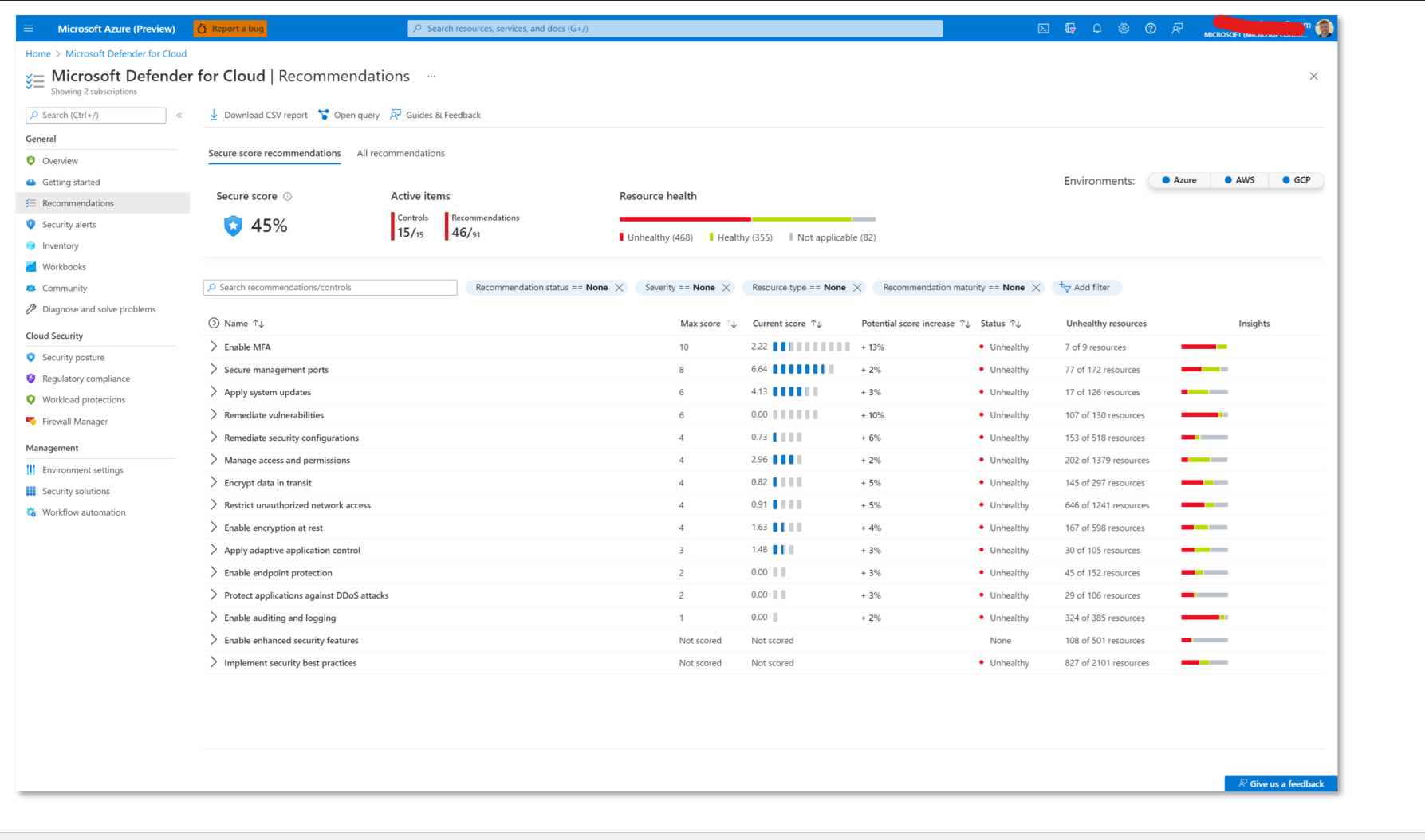Focus the sidebar Search (Ctrl+/) box
Viewport: 1425px width, 840px height.
coord(96,116)
